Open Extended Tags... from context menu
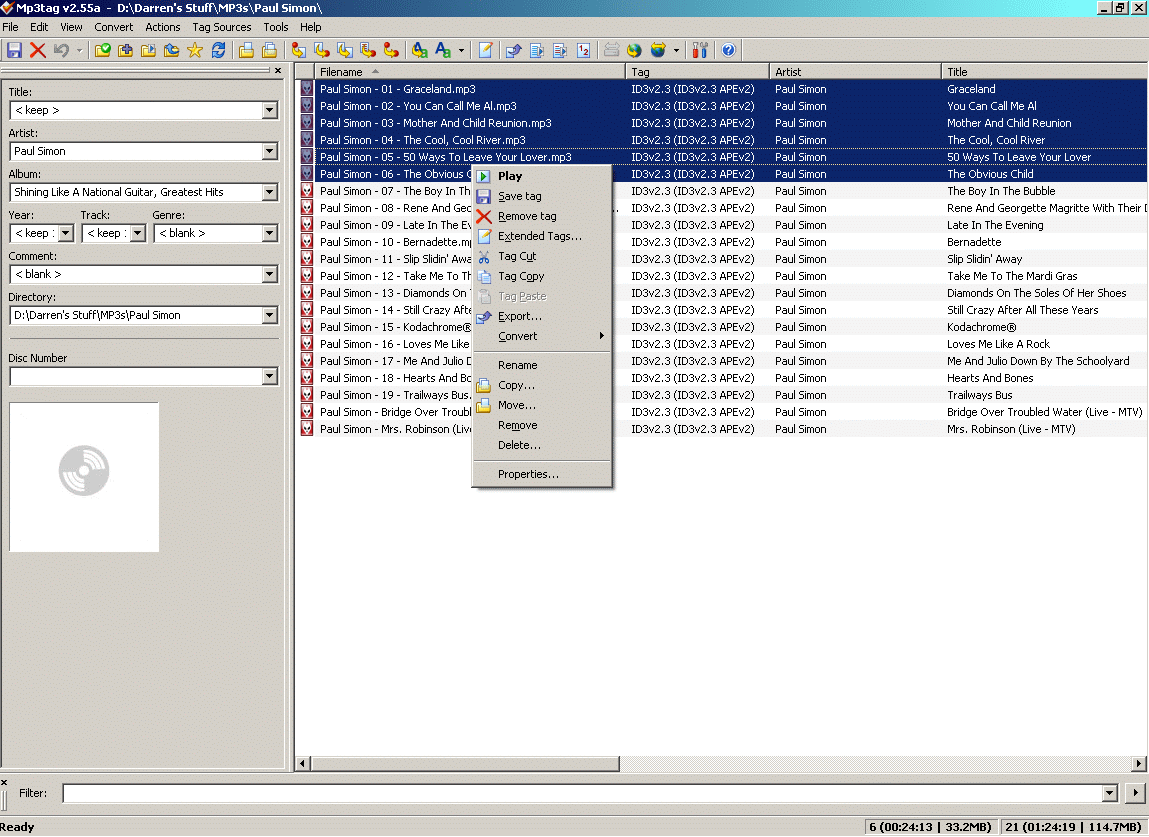Screen dimensions: 1149x837 coord(542,236)
